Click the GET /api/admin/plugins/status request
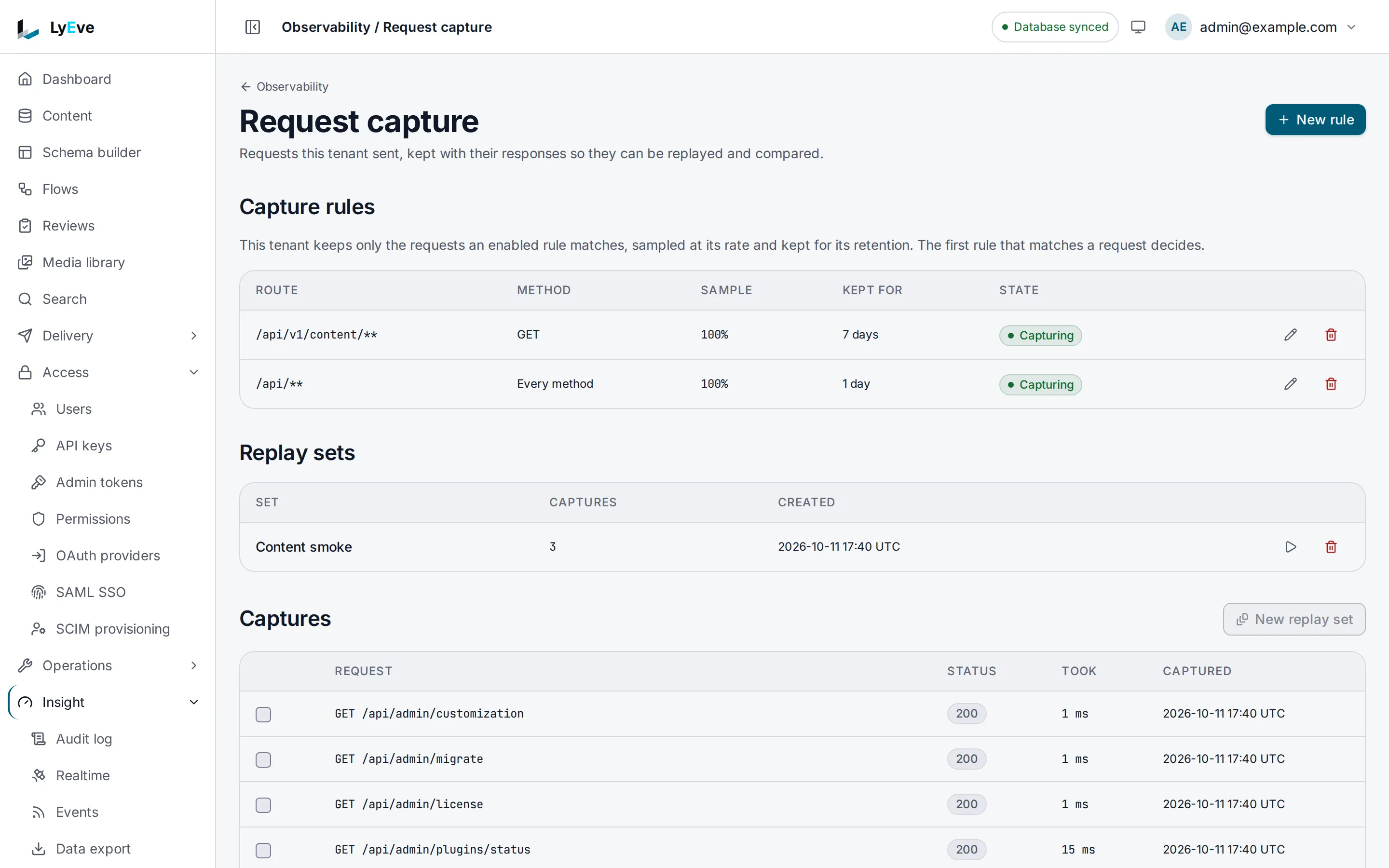This screenshot has height=868, width=1389. point(432,850)
